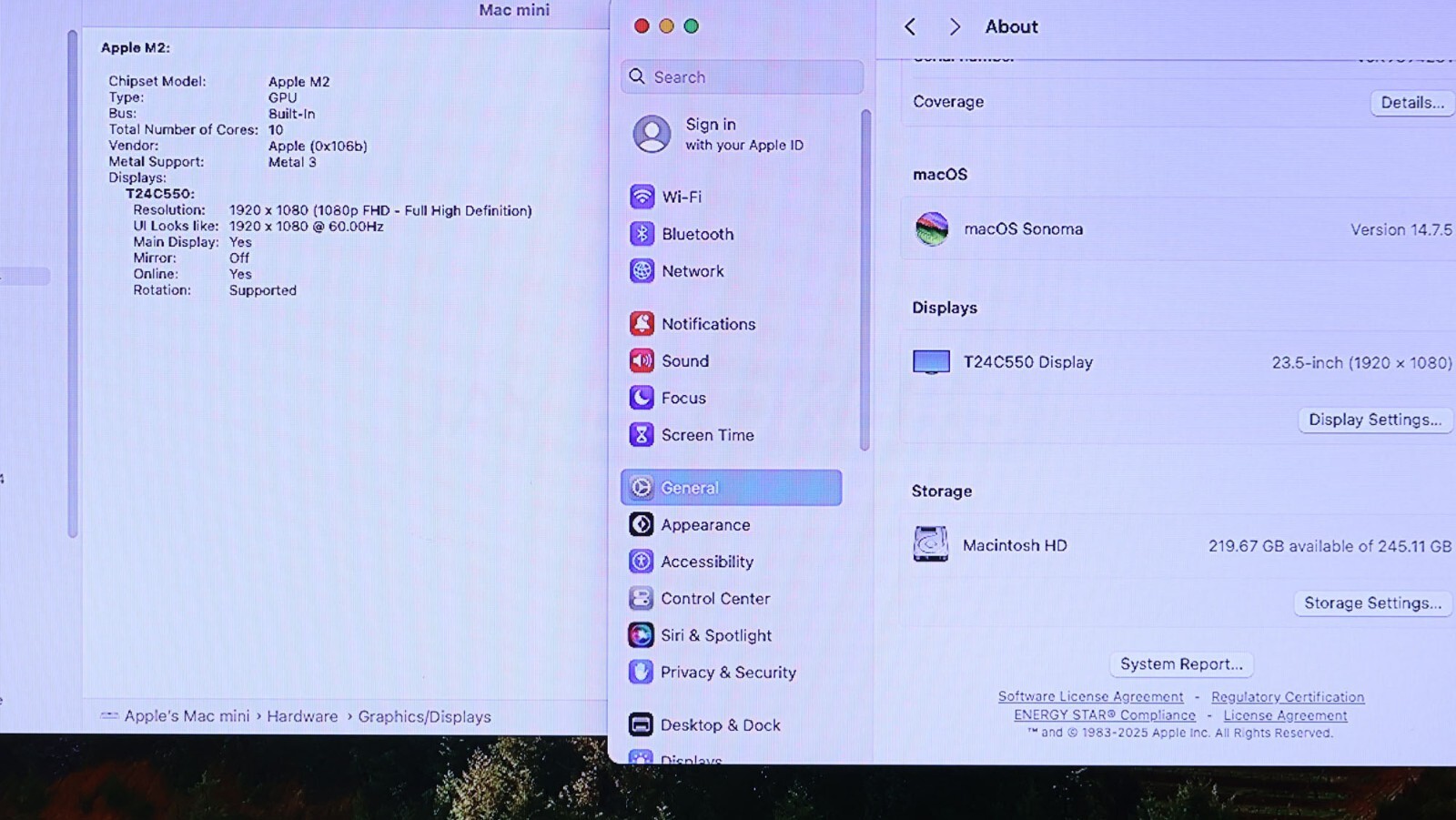Open Screen Time hourglass icon
Viewport: 1456px width, 820px height.
click(642, 435)
